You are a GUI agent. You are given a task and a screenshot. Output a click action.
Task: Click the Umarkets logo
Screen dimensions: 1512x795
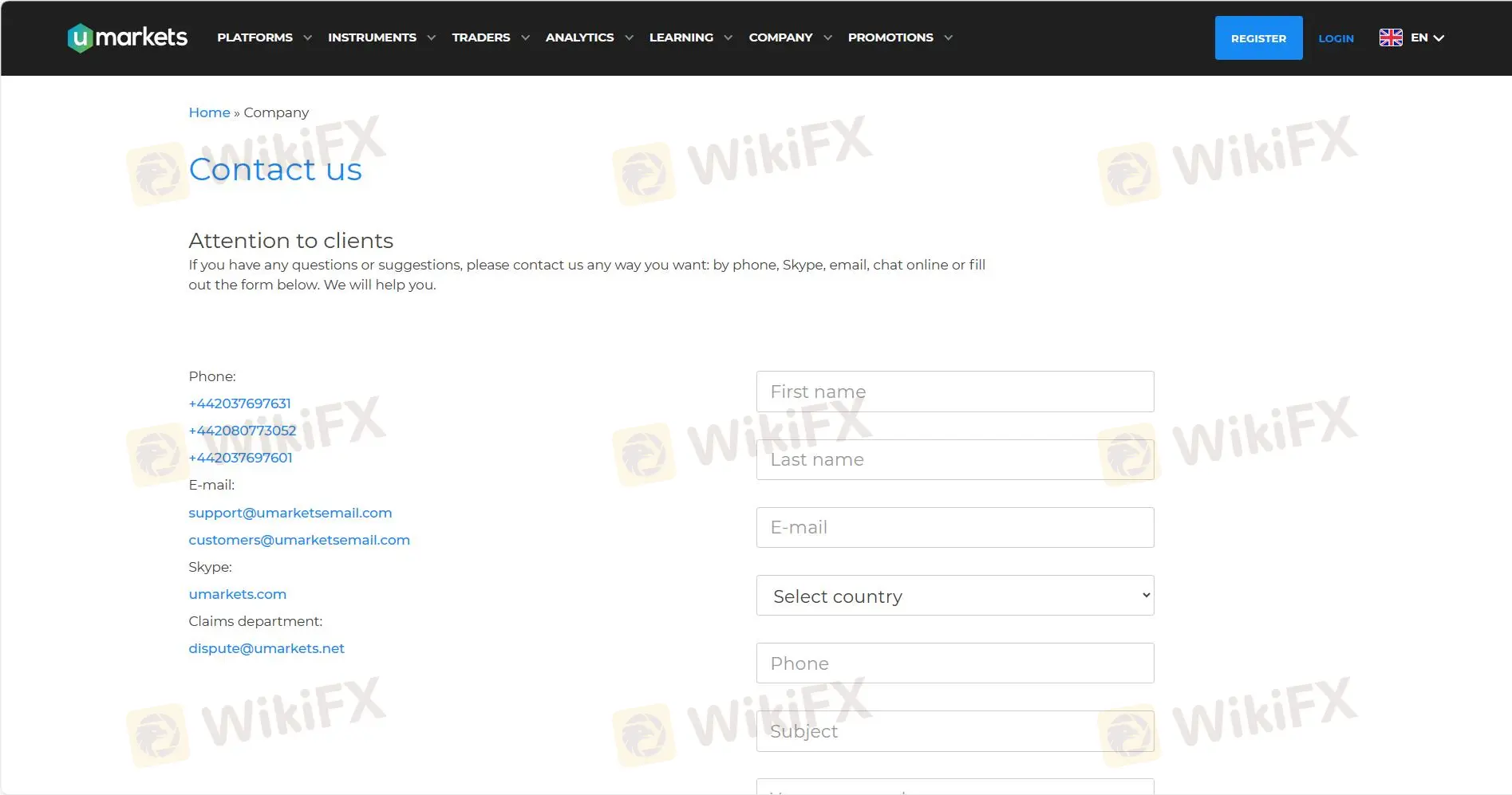(x=128, y=37)
